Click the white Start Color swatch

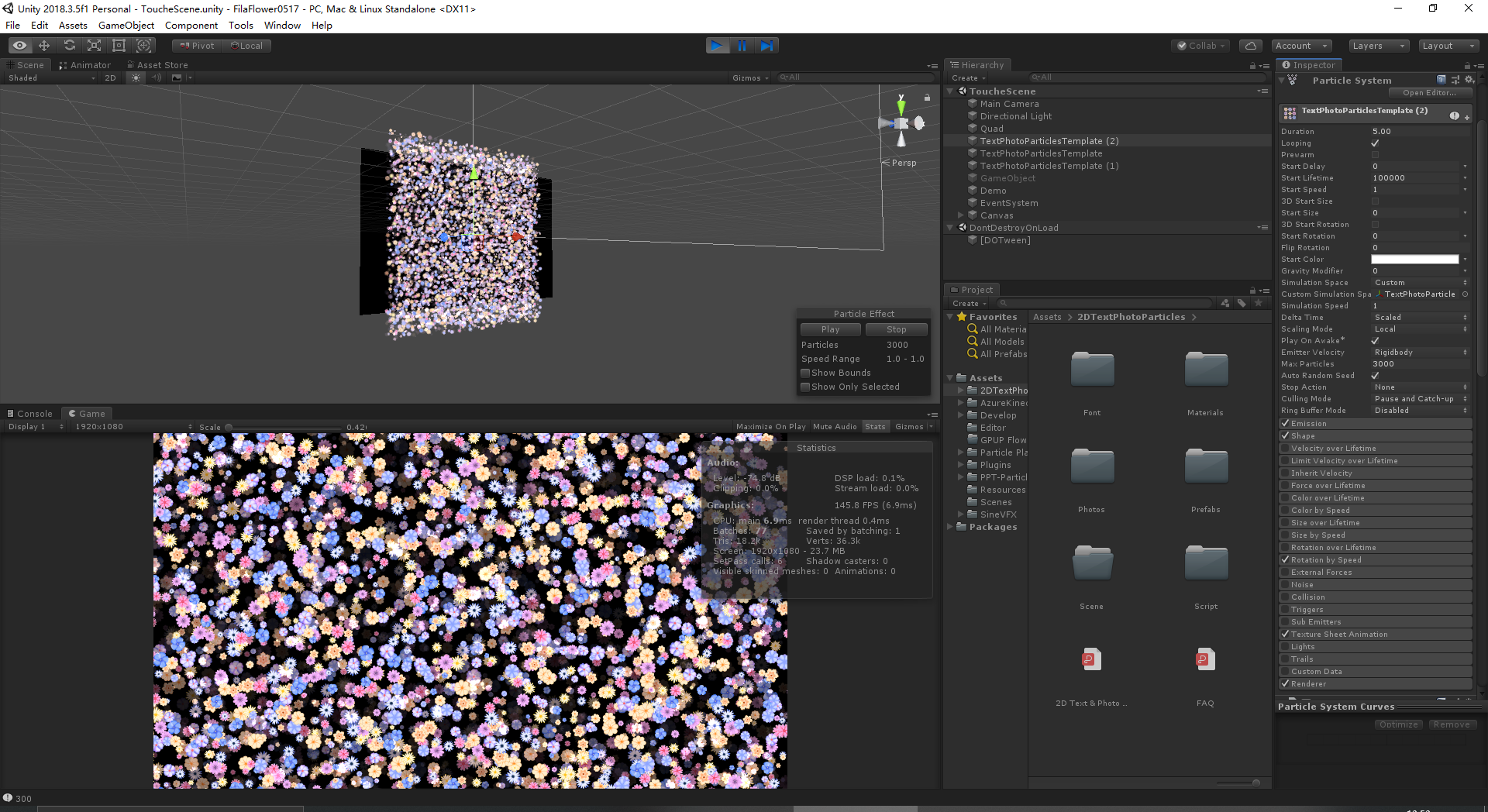[1414, 260]
